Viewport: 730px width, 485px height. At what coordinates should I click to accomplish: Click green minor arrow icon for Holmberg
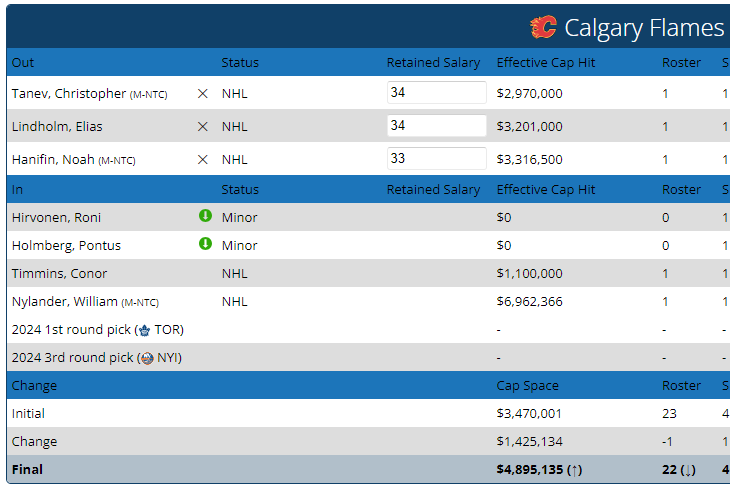click(205, 244)
